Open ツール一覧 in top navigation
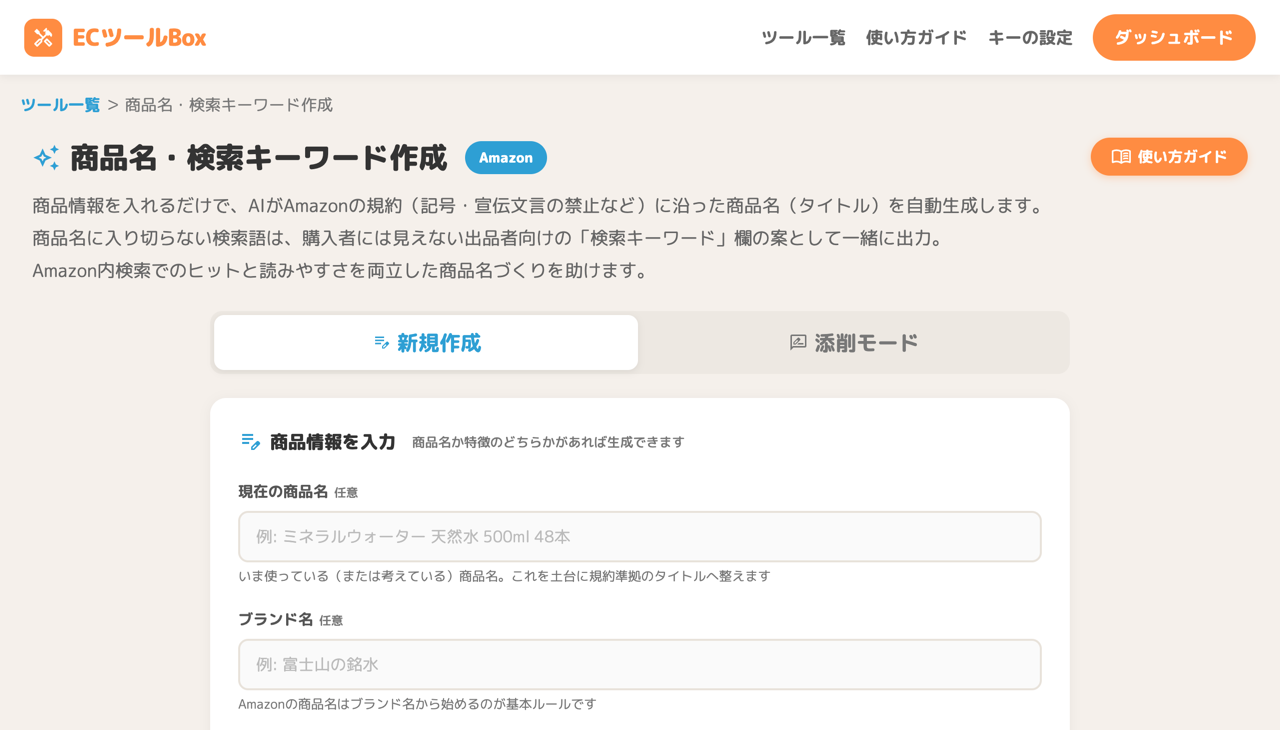 [x=803, y=38]
